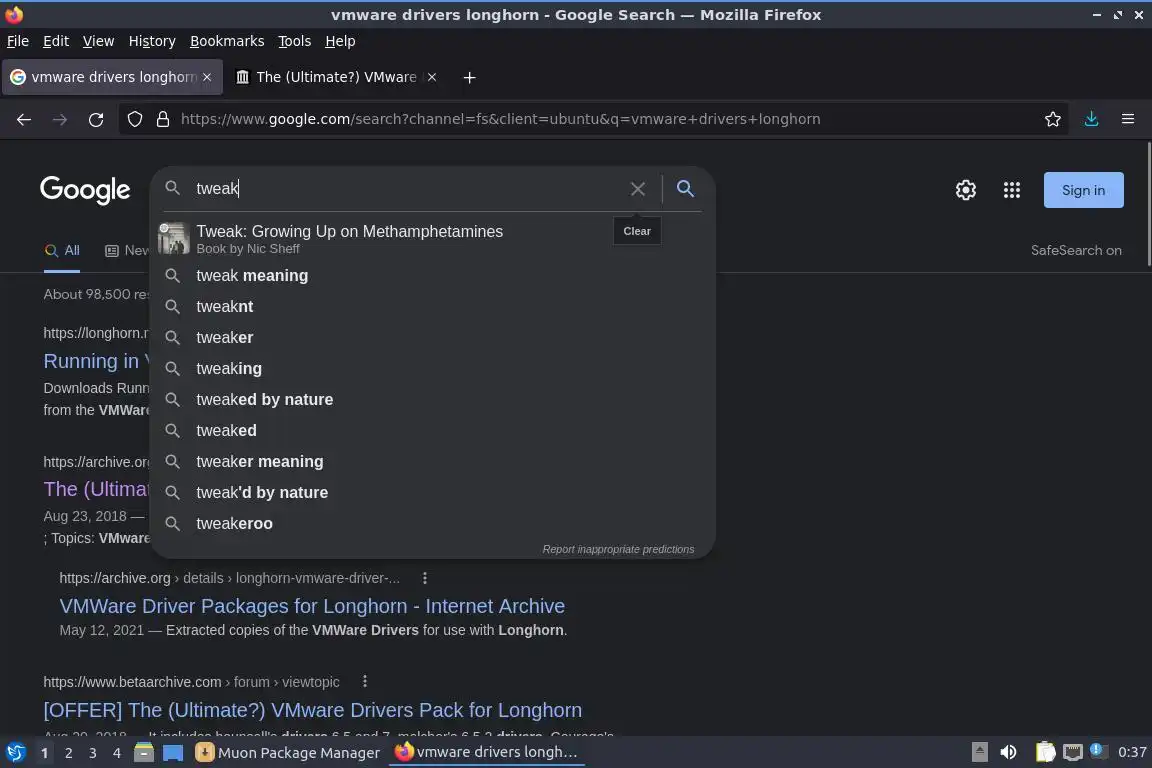Open a new tab with plus button

click(x=469, y=77)
